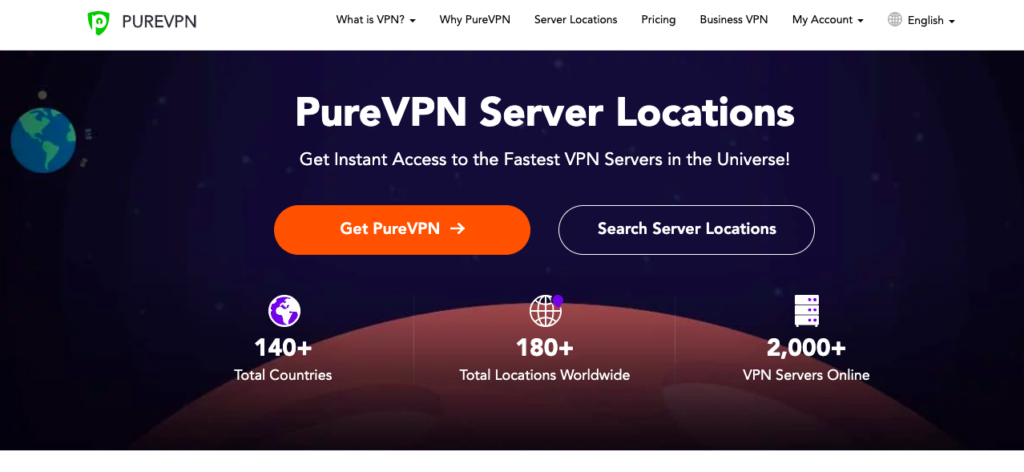The height and width of the screenshot is (472, 1024).
Task: Click the web globe Locations Worldwide icon
Action: (546, 311)
